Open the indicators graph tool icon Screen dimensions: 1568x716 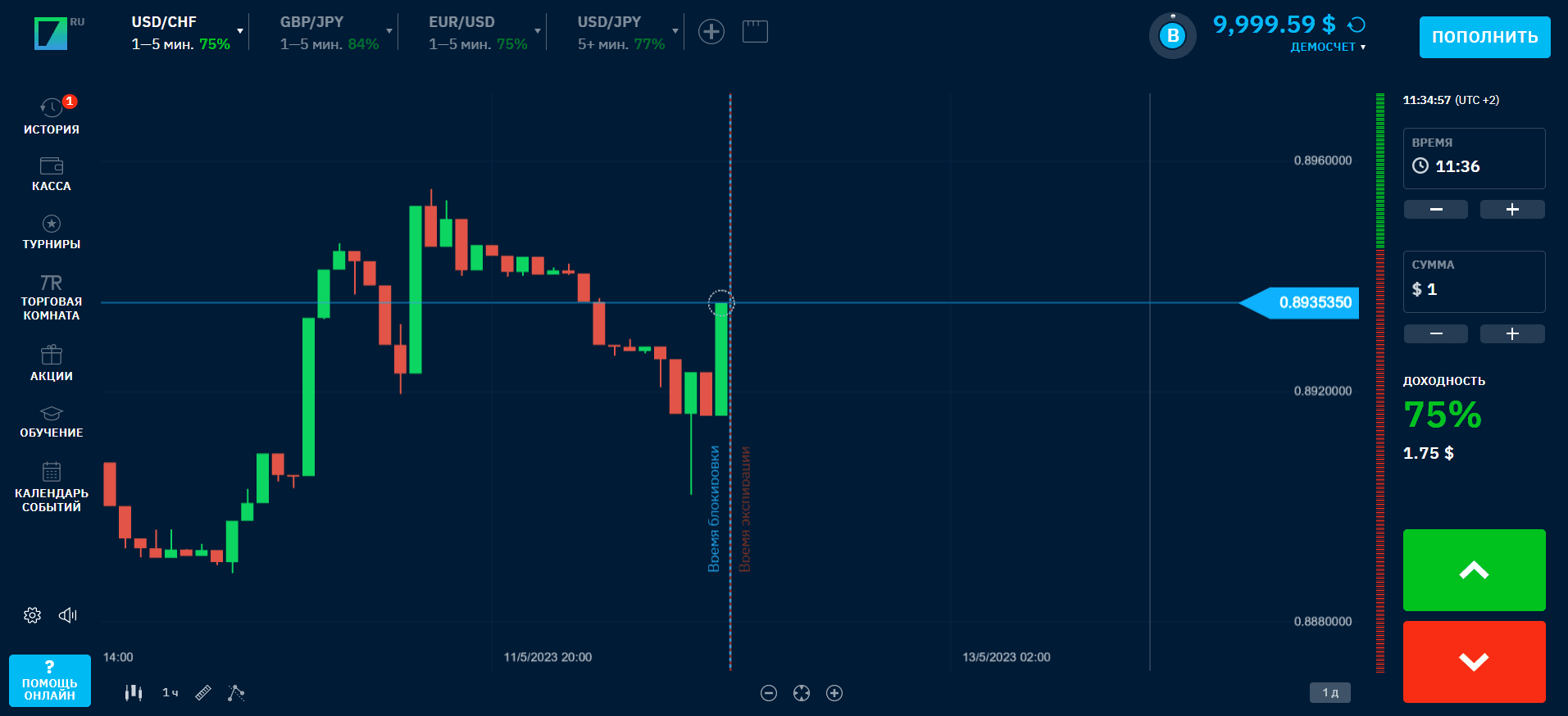pyautogui.click(x=236, y=693)
